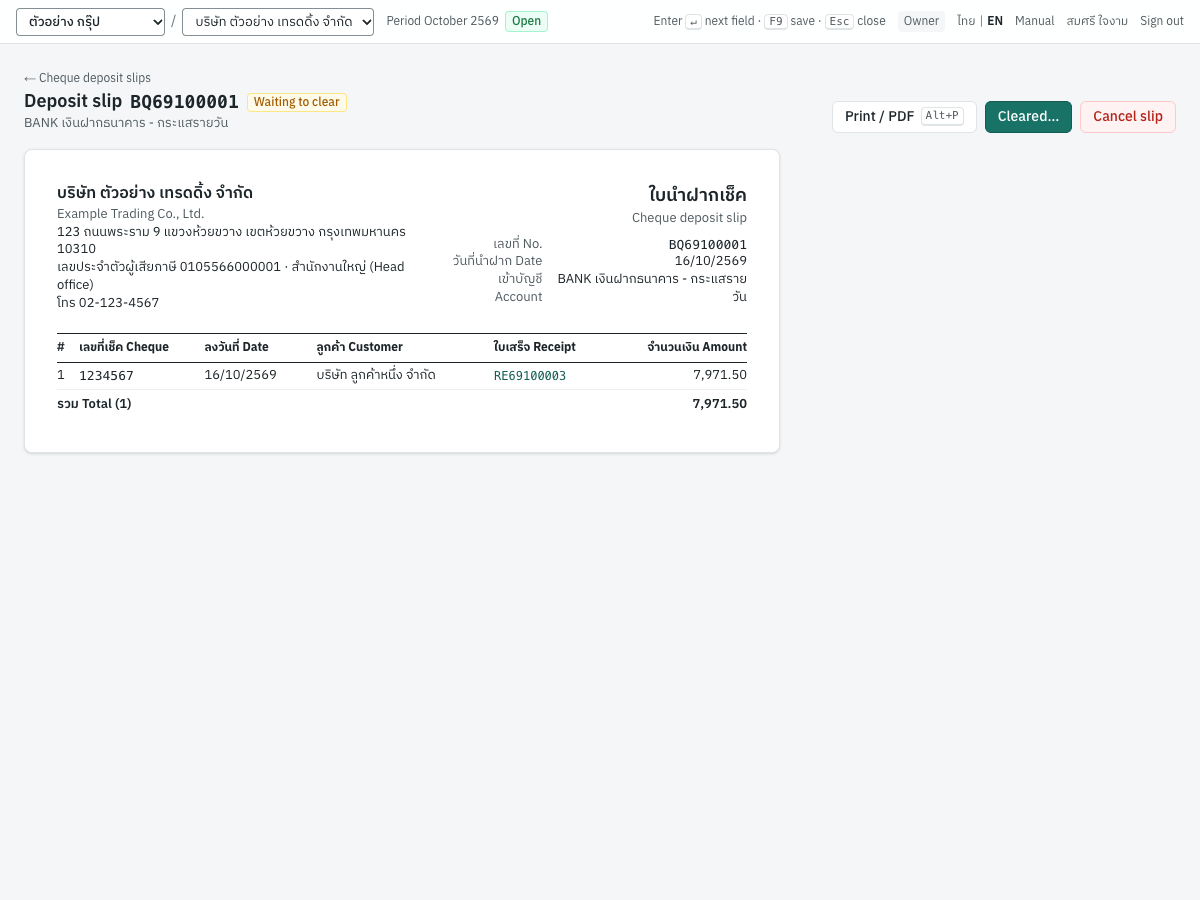Click the Waiting to clear status badge
The image size is (1200, 900).
297,102
